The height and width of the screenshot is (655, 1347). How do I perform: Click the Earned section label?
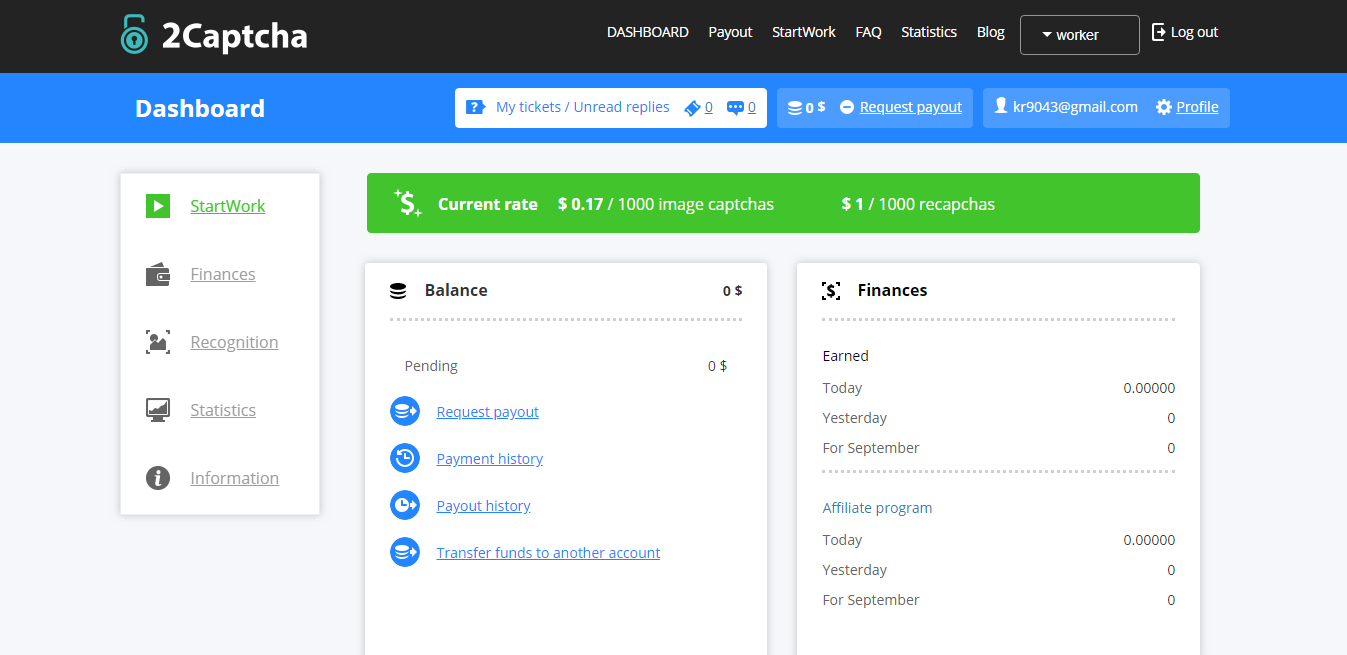tap(846, 356)
